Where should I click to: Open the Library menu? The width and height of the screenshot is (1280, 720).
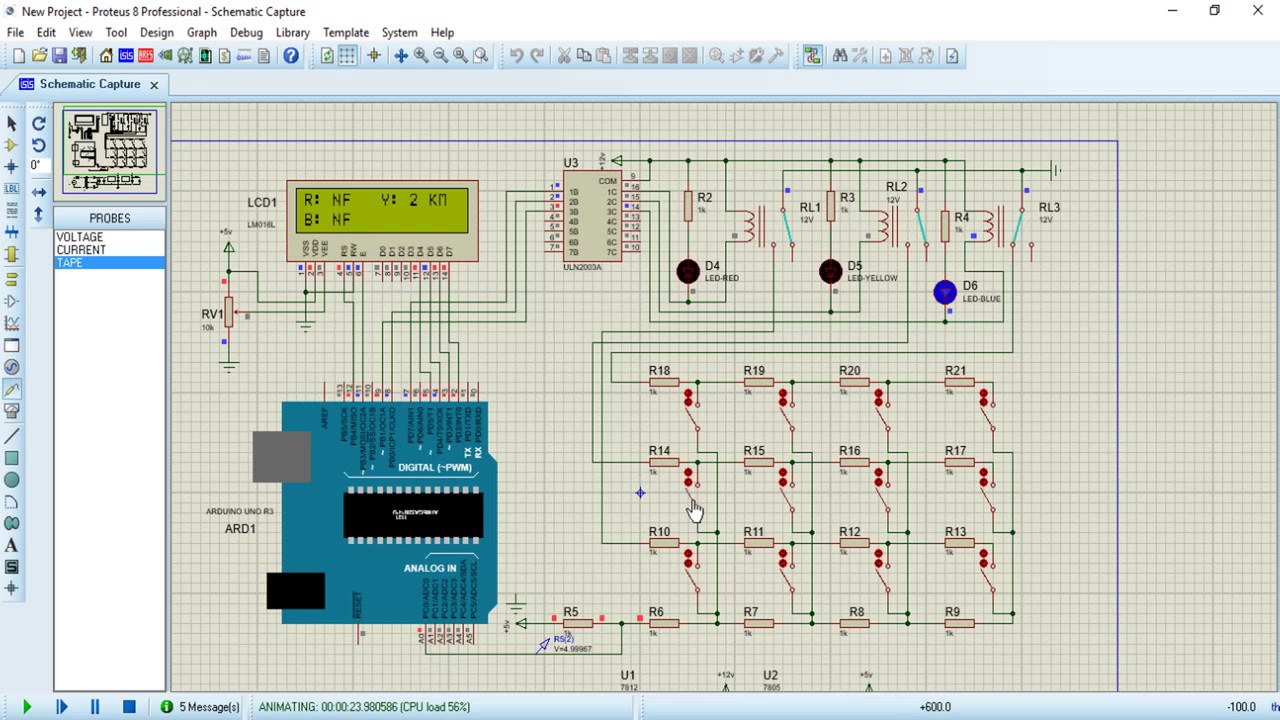[x=292, y=32]
